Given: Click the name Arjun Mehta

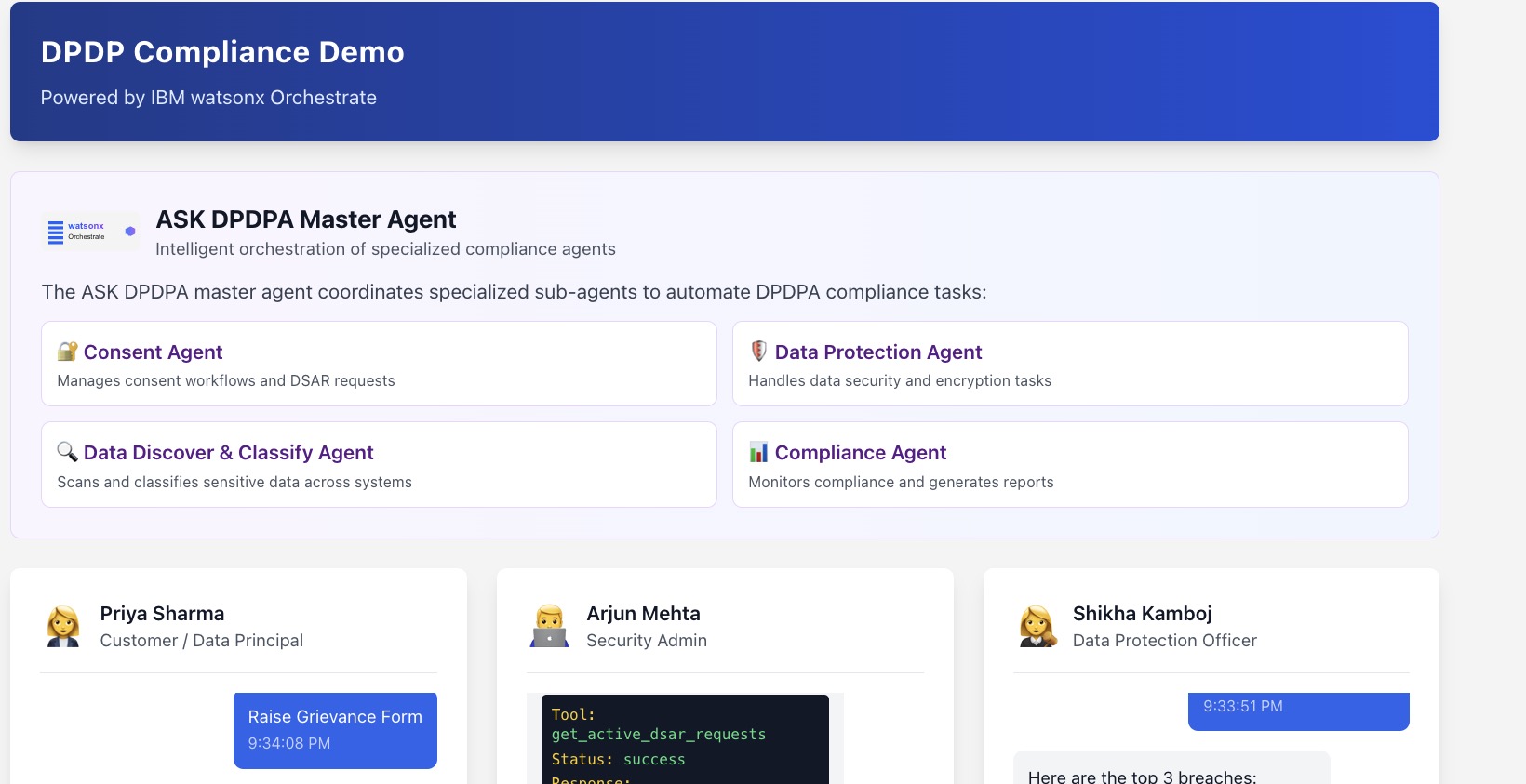Looking at the screenshot, I should coord(643,614).
